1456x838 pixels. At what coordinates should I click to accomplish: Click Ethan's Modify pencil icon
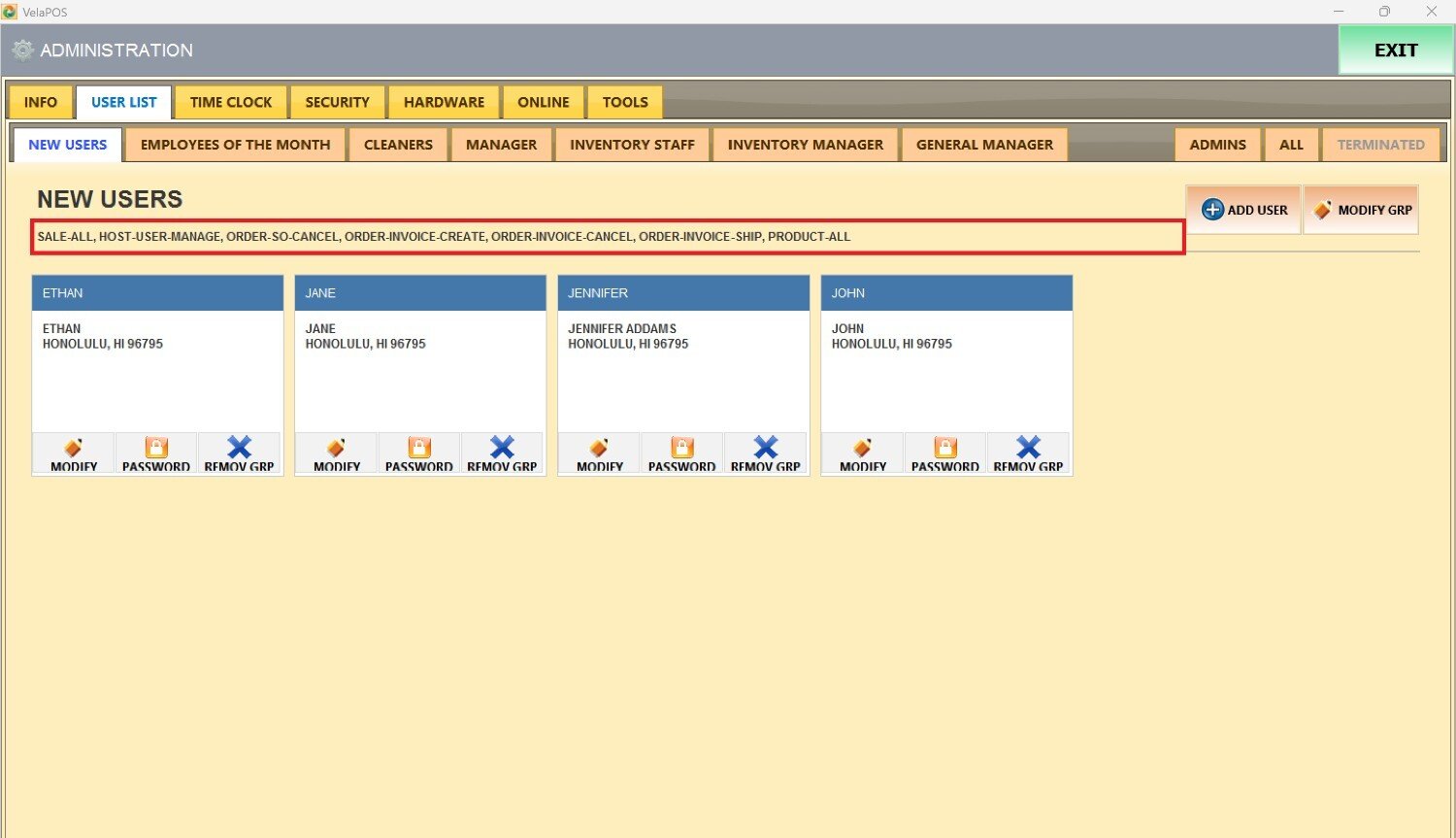coord(74,448)
